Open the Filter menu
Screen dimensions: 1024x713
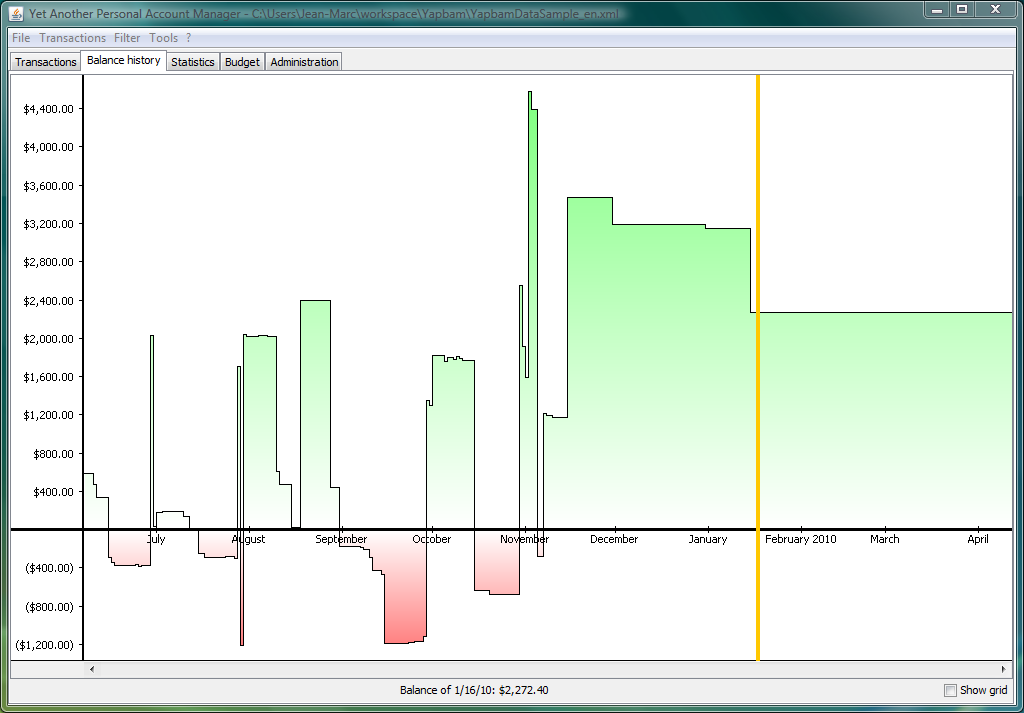[127, 38]
